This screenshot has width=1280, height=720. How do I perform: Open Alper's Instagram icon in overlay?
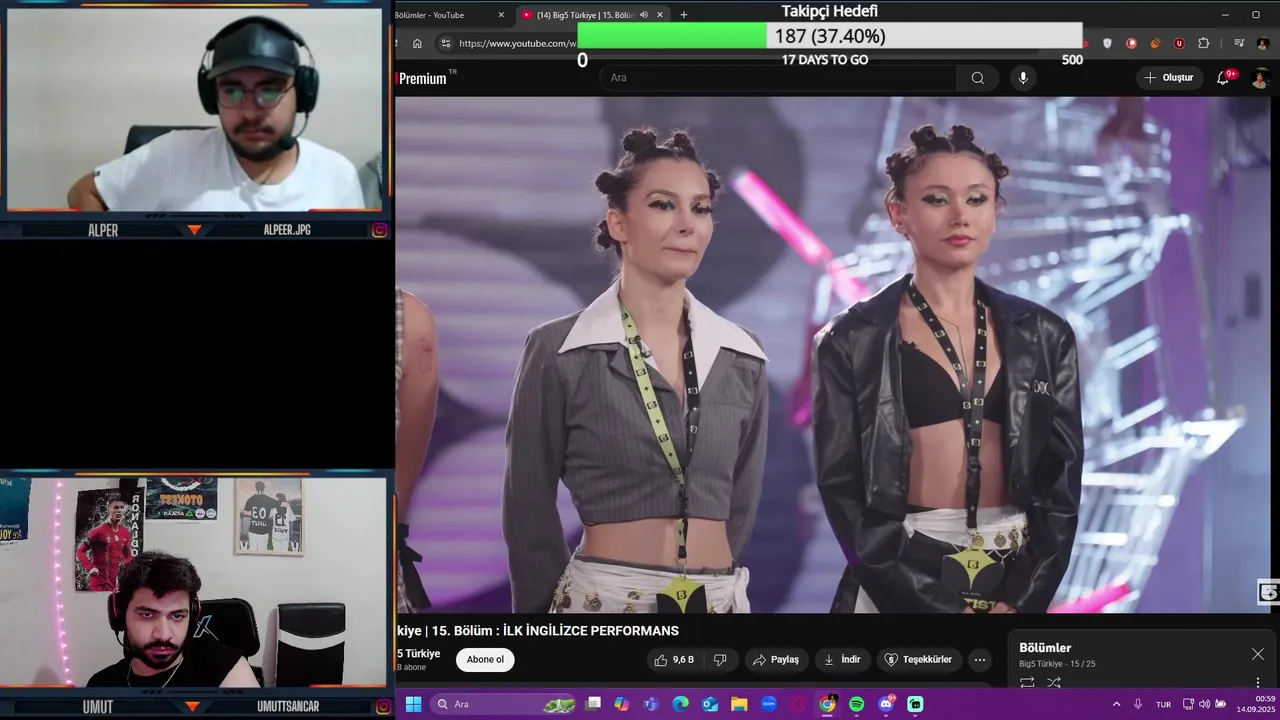pos(380,230)
